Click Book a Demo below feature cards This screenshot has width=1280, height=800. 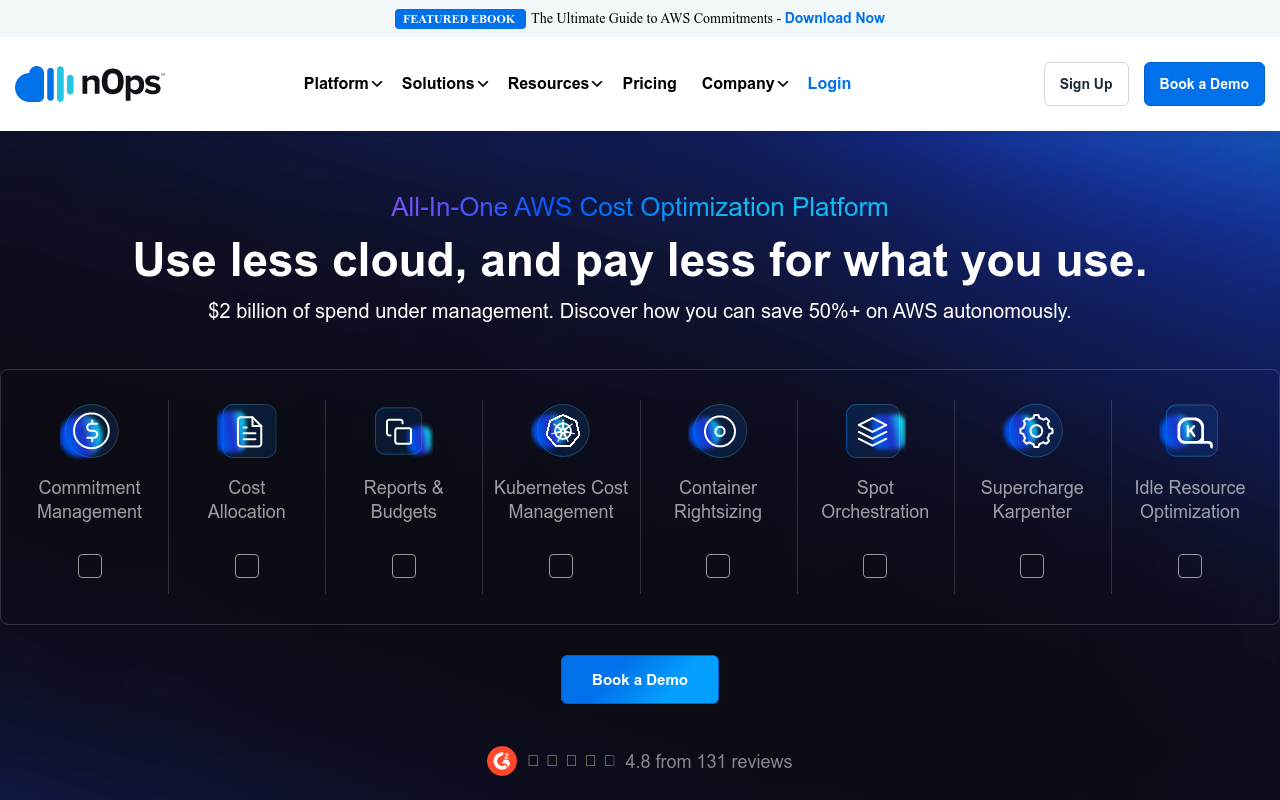[640, 680]
